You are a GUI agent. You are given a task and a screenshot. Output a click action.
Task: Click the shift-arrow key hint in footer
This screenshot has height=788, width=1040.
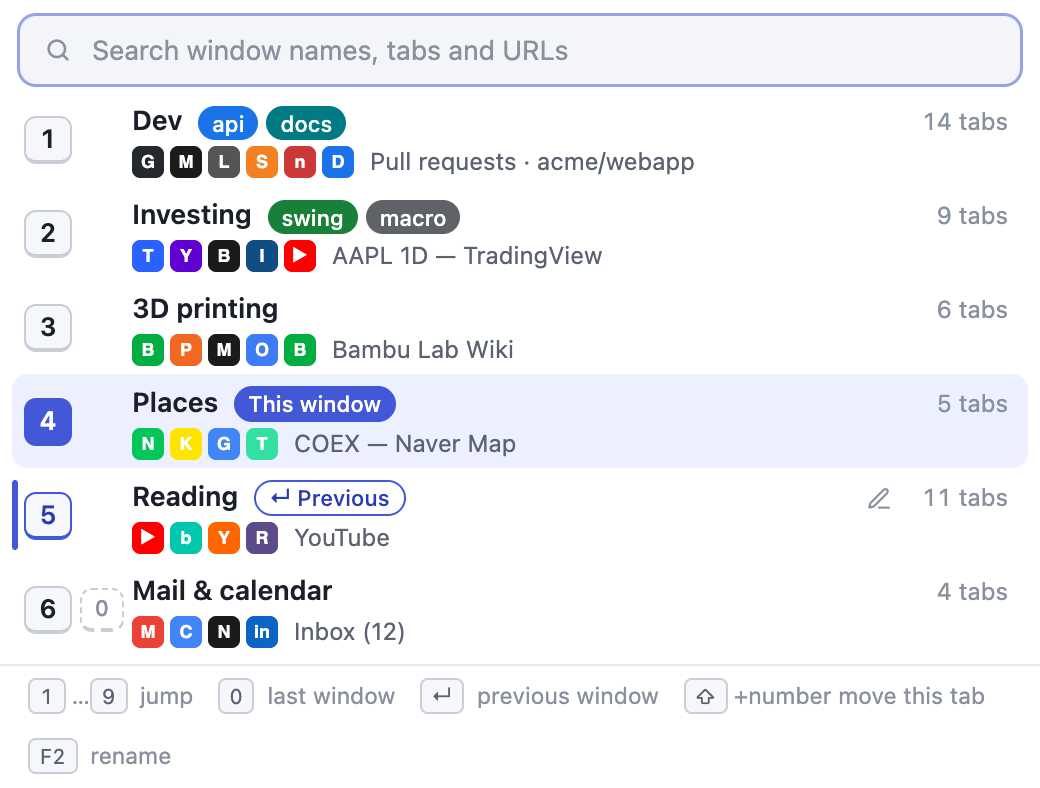706,696
